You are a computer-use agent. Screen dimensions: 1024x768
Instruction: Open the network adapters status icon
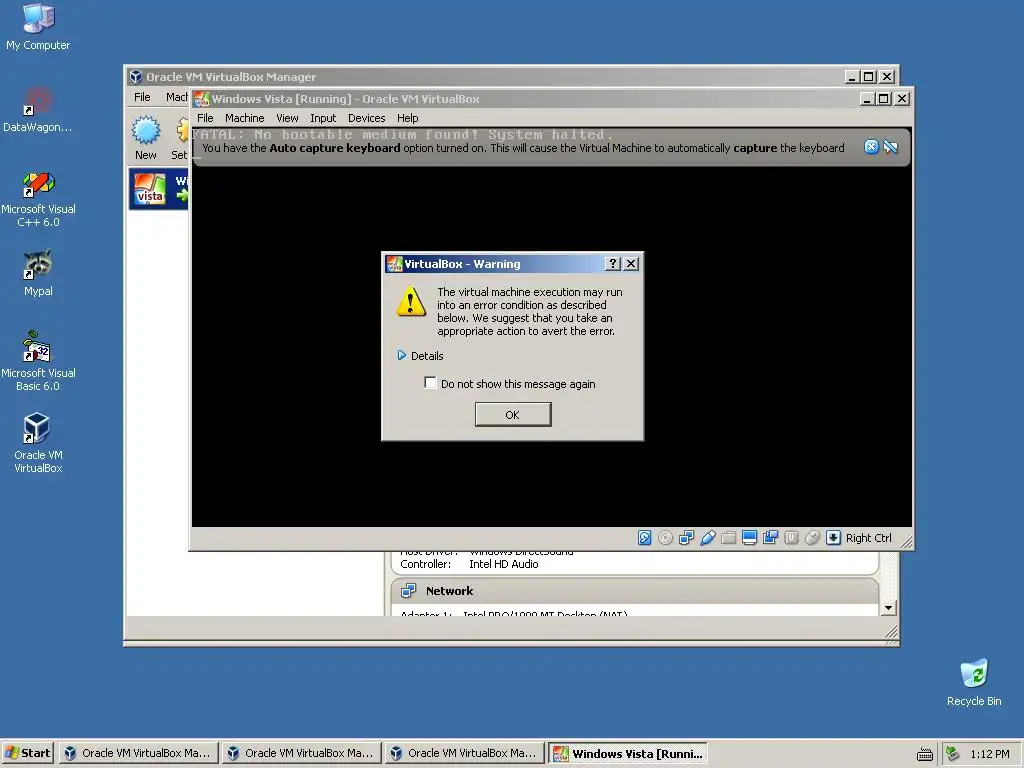click(x=686, y=537)
